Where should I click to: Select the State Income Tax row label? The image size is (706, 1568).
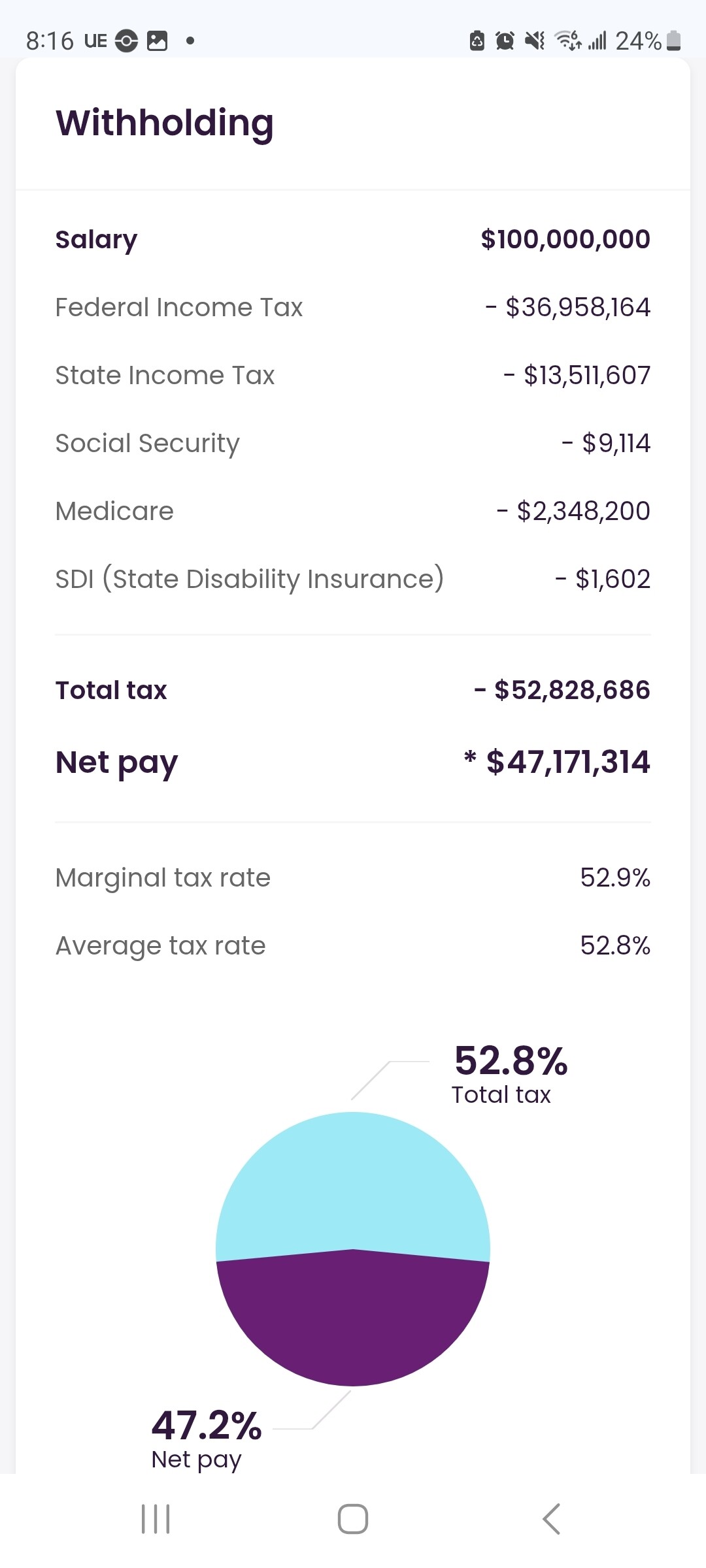(x=165, y=375)
